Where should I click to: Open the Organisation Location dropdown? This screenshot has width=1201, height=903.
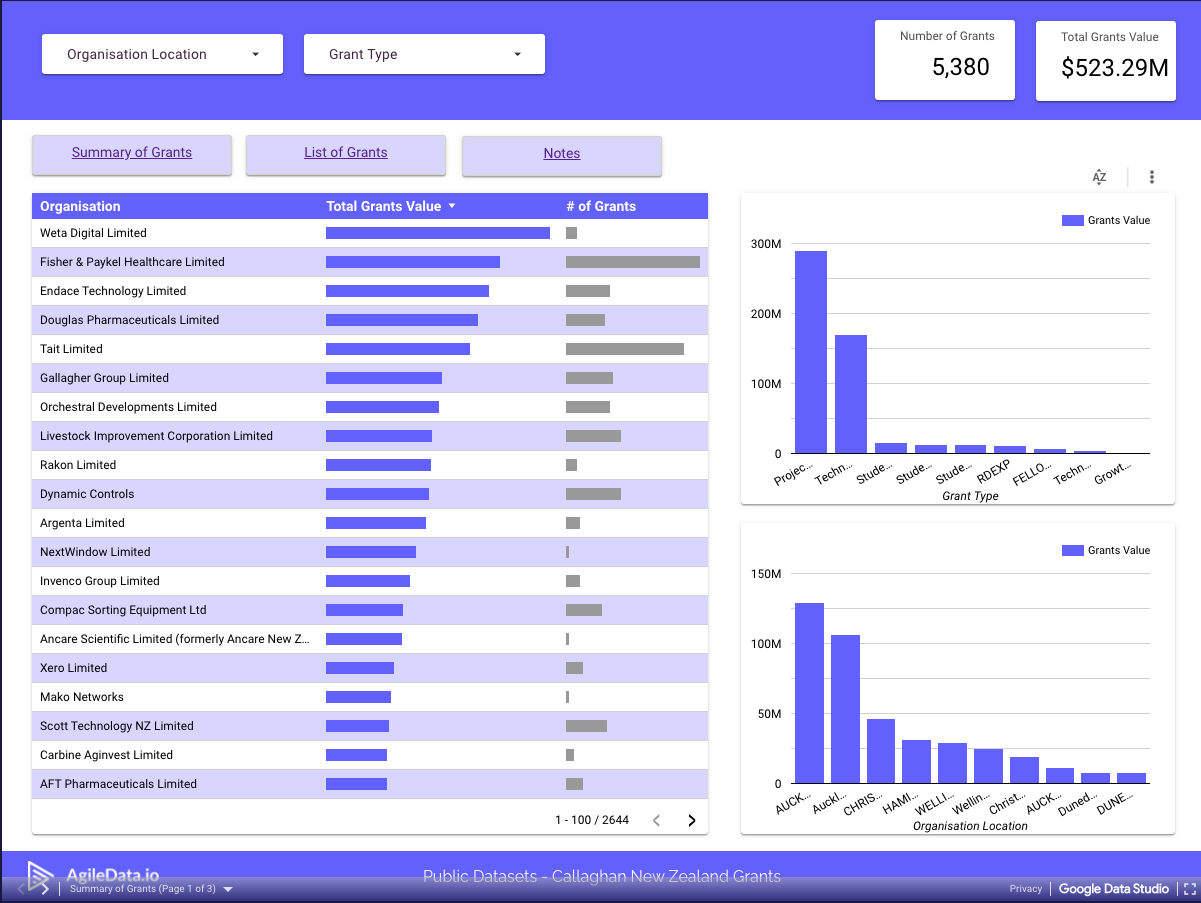[162, 54]
